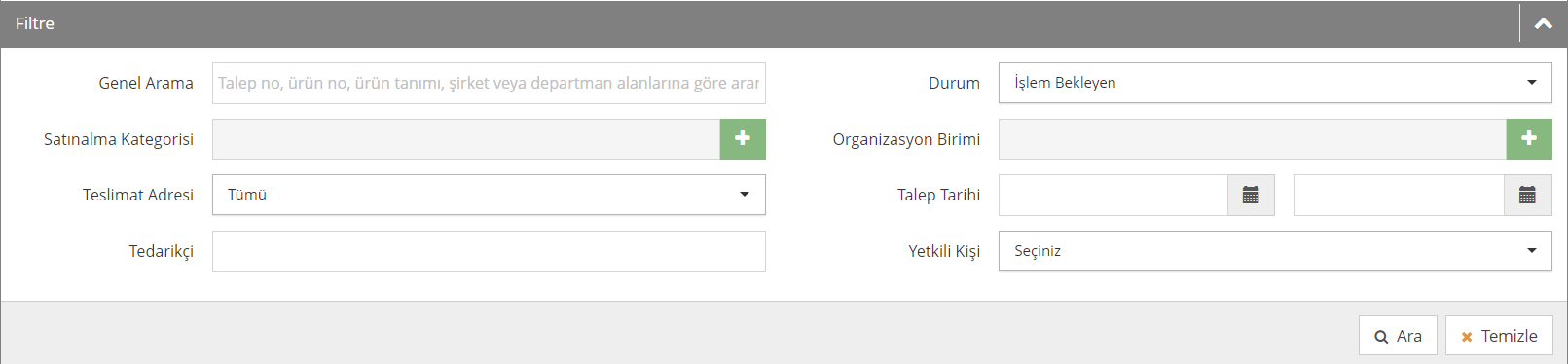Add an Organizasyon Birimi with the plus button

[1529, 138]
